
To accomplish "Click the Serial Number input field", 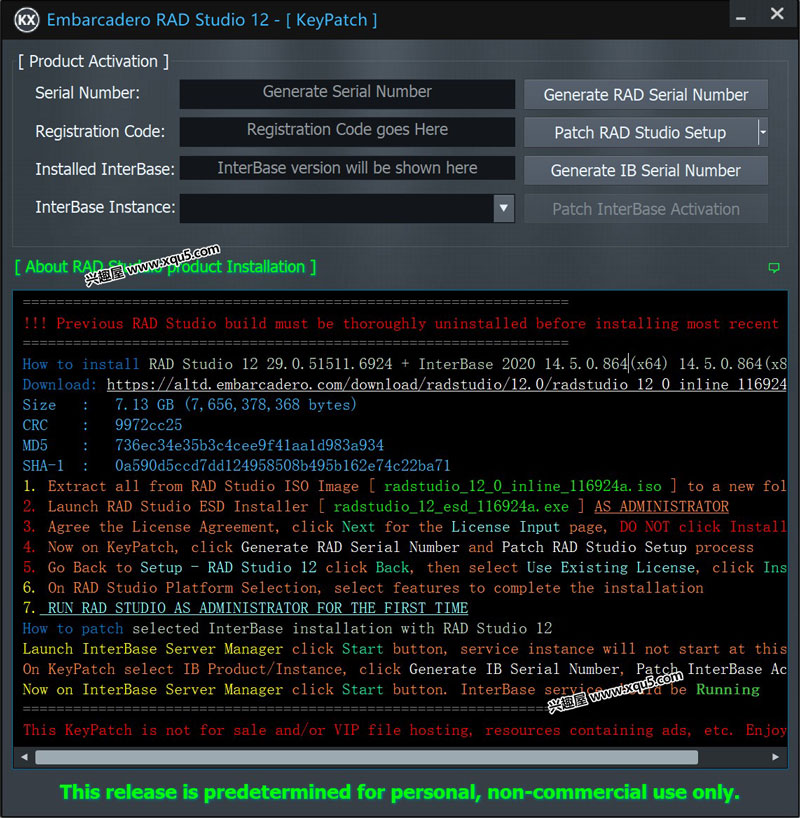I will [x=347, y=94].
